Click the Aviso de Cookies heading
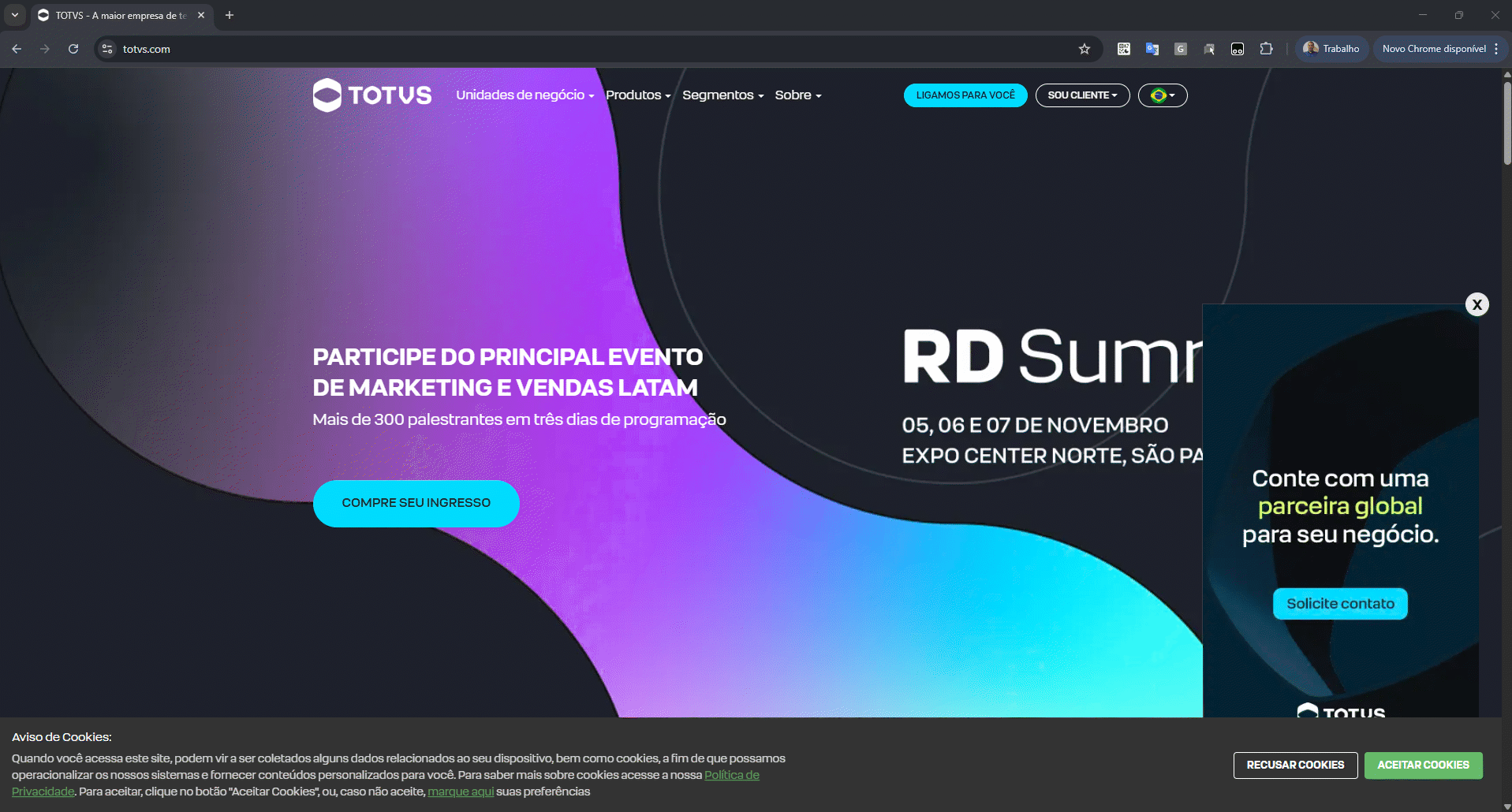 (62, 737)
